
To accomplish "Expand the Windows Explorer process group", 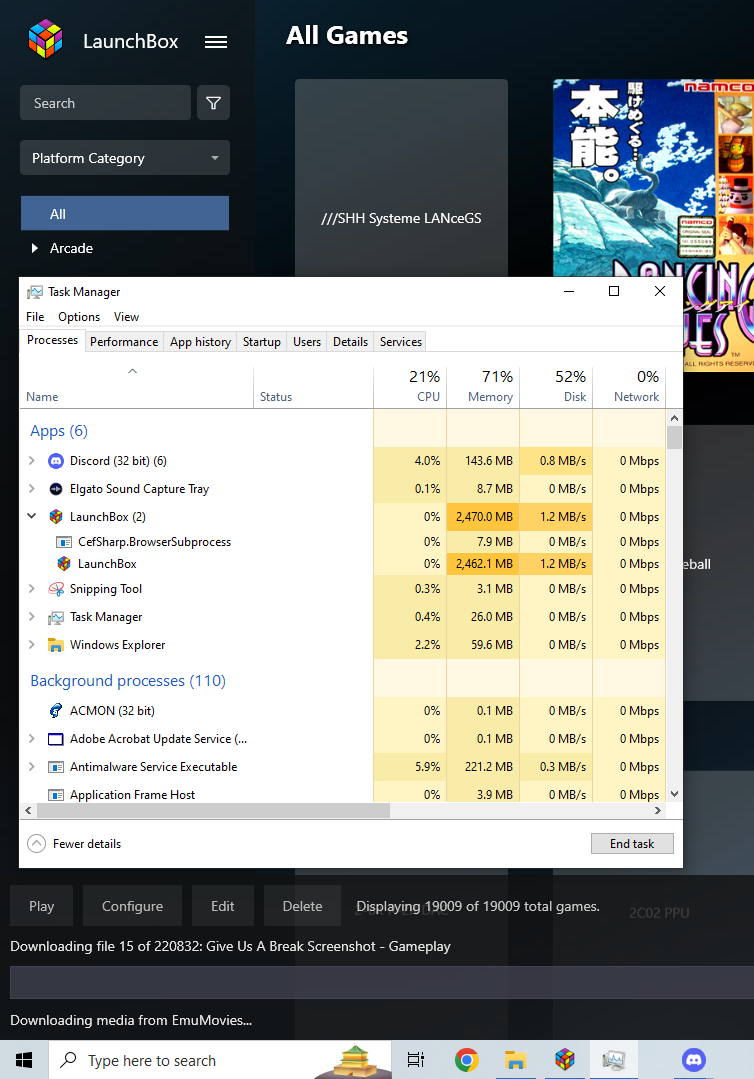I will tap(32, 644).
